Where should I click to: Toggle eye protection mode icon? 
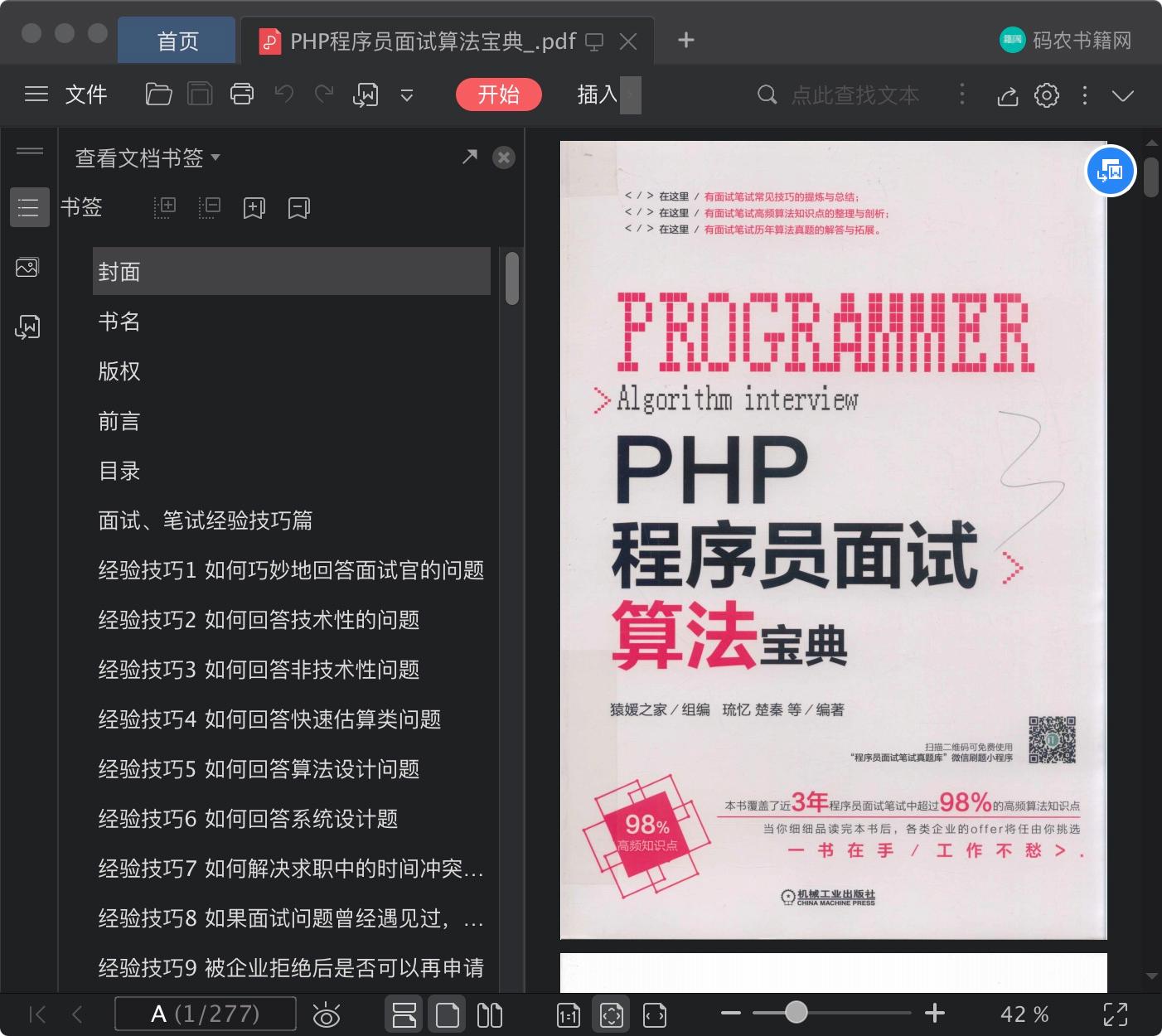[327, 1014]
